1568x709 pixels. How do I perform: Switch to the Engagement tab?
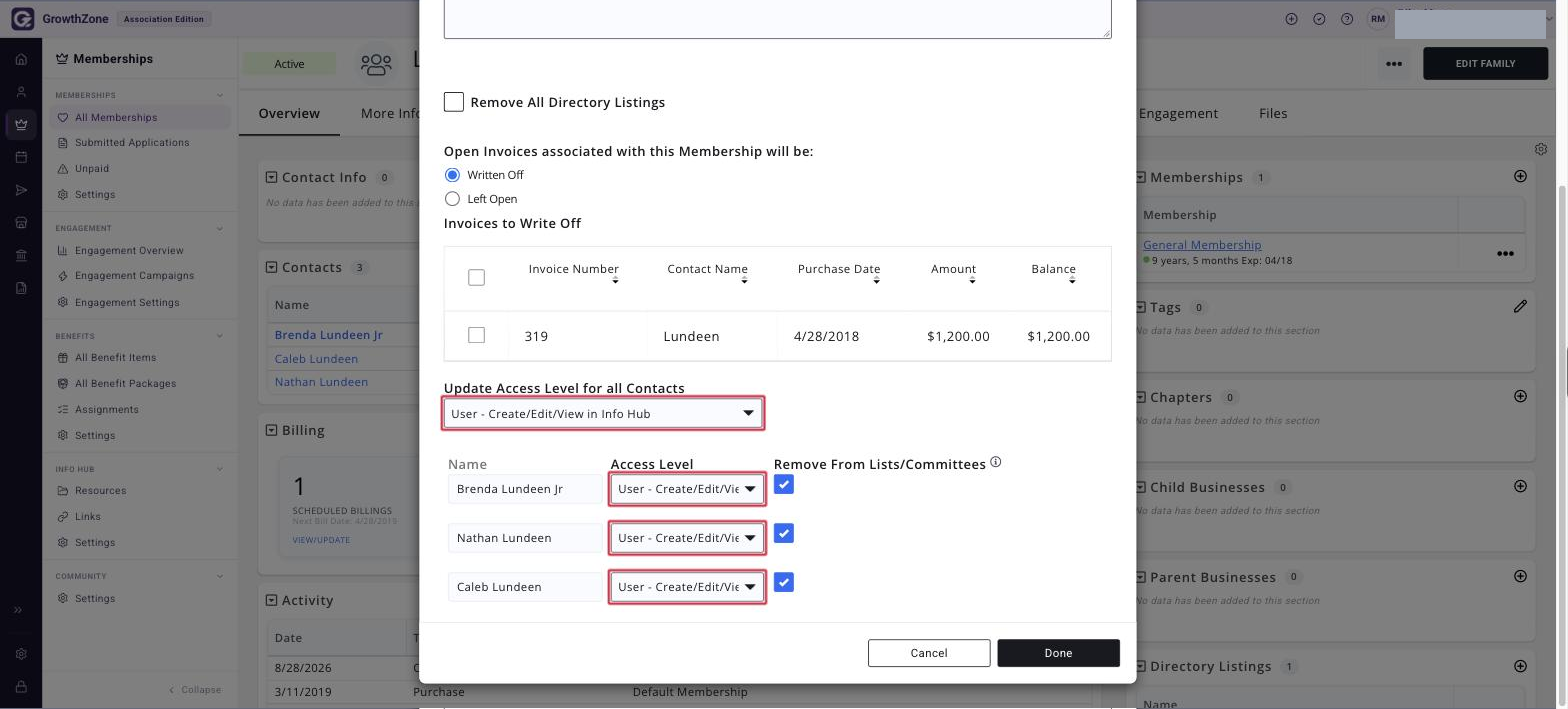click(x=1178, y=113)
